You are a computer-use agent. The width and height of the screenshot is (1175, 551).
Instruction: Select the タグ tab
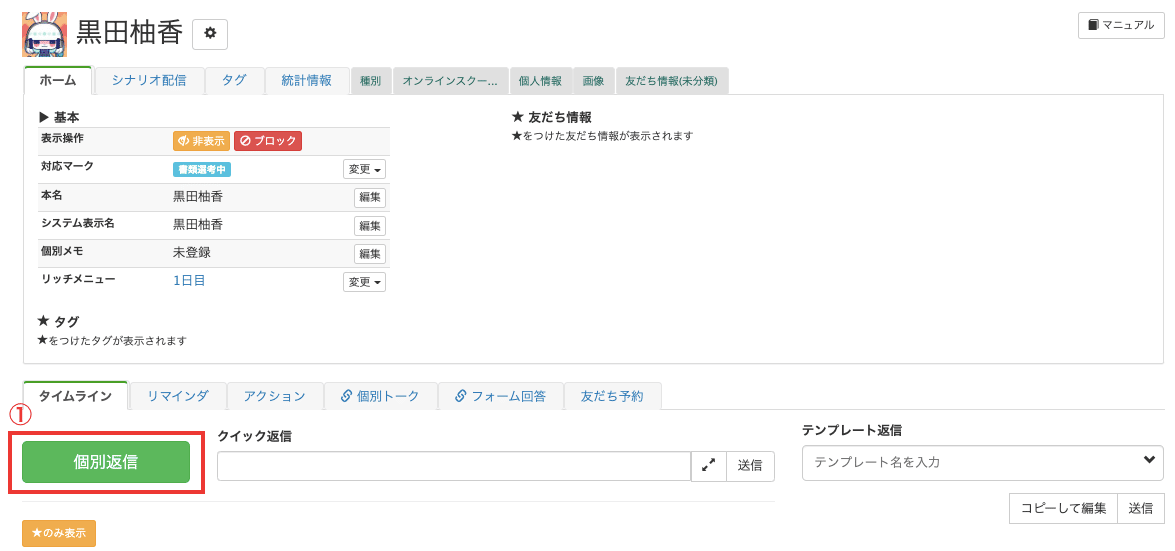click(234, 81)
